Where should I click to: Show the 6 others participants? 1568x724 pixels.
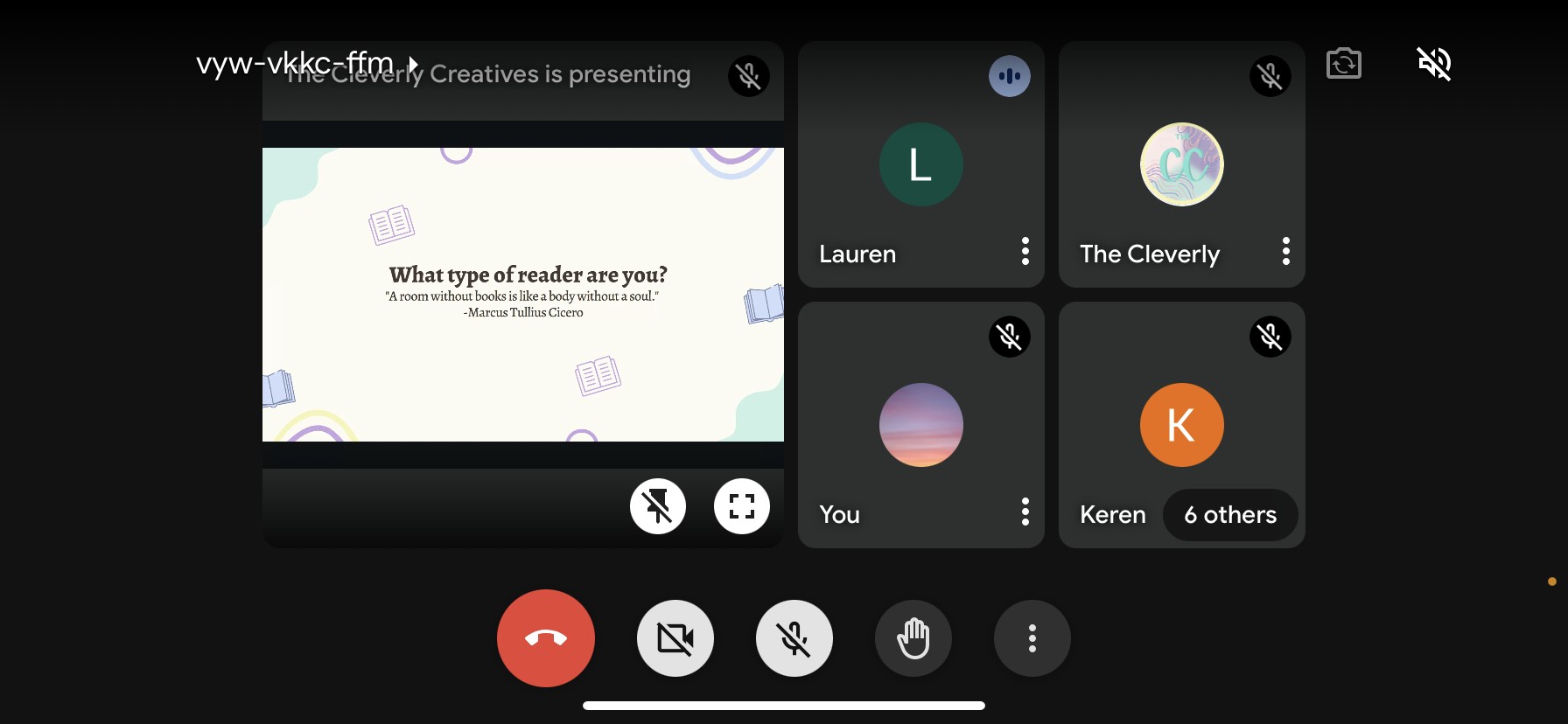point(1229,515)
